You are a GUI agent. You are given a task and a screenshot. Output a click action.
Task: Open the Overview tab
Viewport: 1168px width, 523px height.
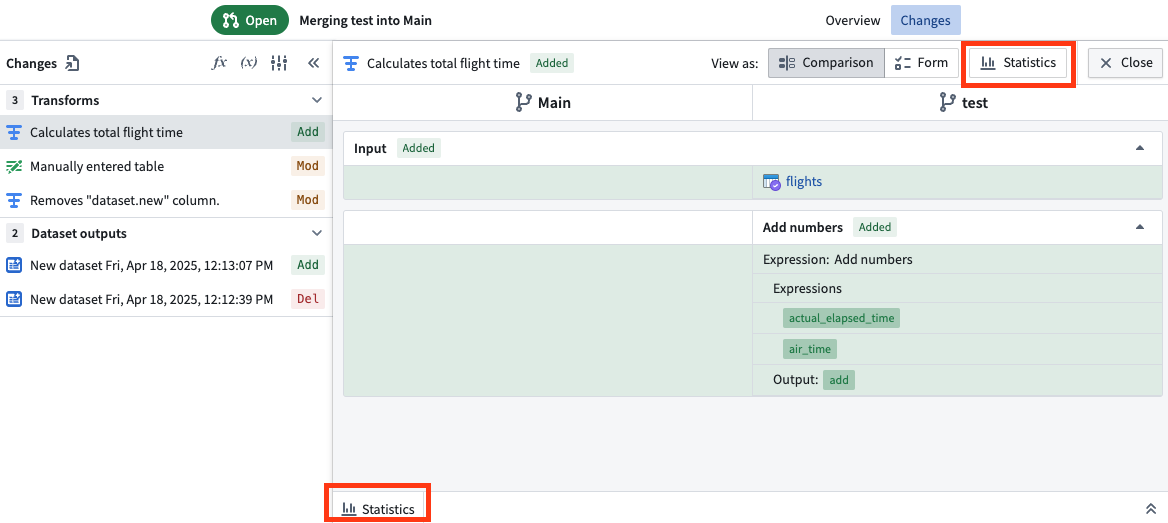[852, 20]
